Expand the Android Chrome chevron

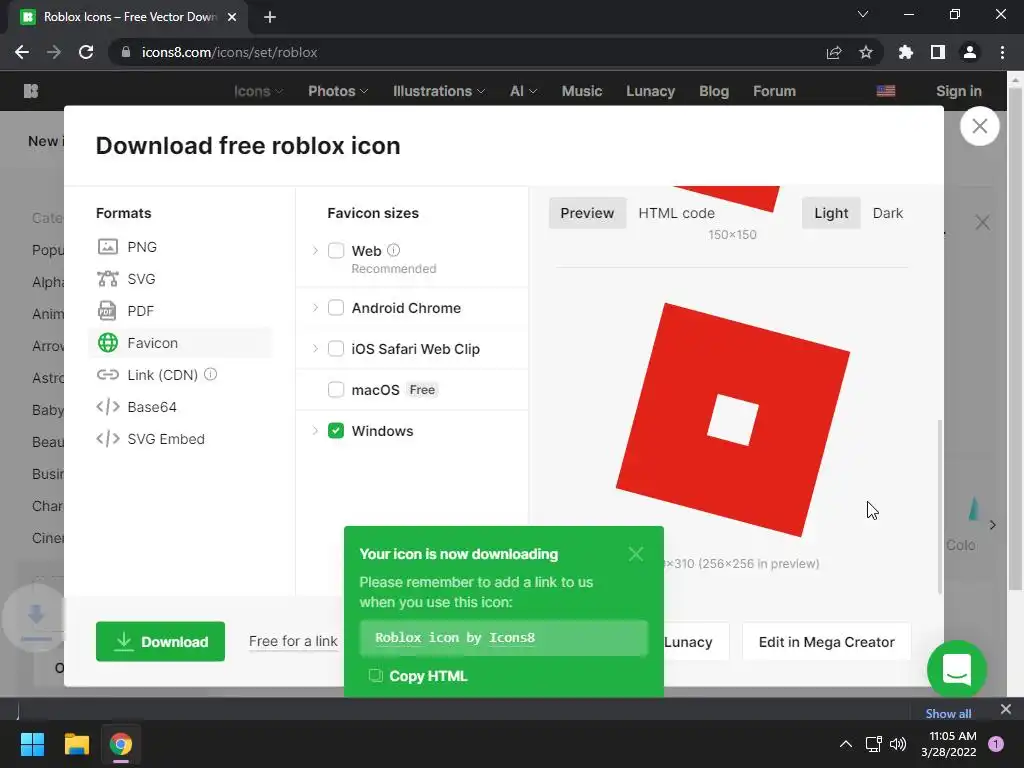(x=315, y=308)
